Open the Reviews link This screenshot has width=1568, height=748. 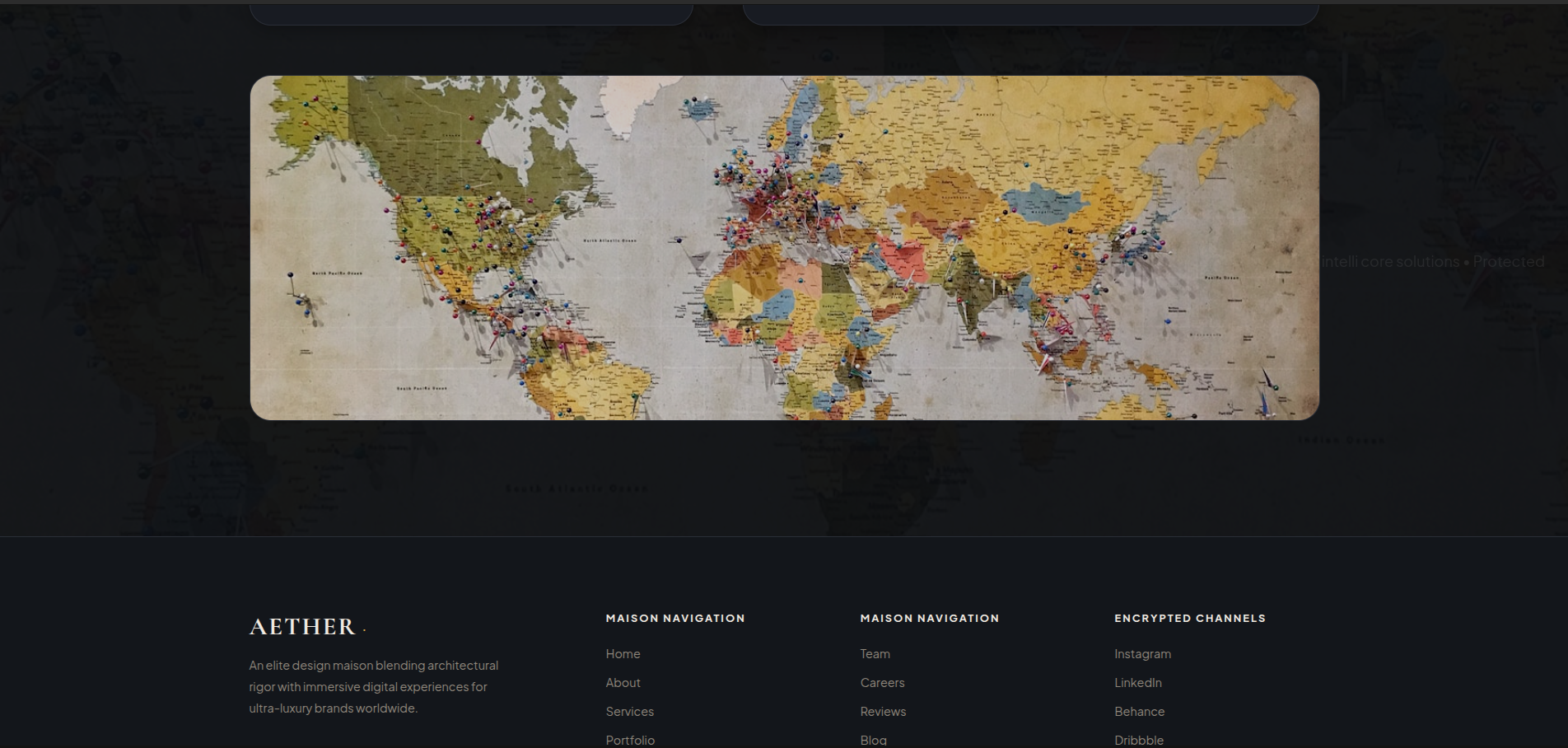click(883, 712)
